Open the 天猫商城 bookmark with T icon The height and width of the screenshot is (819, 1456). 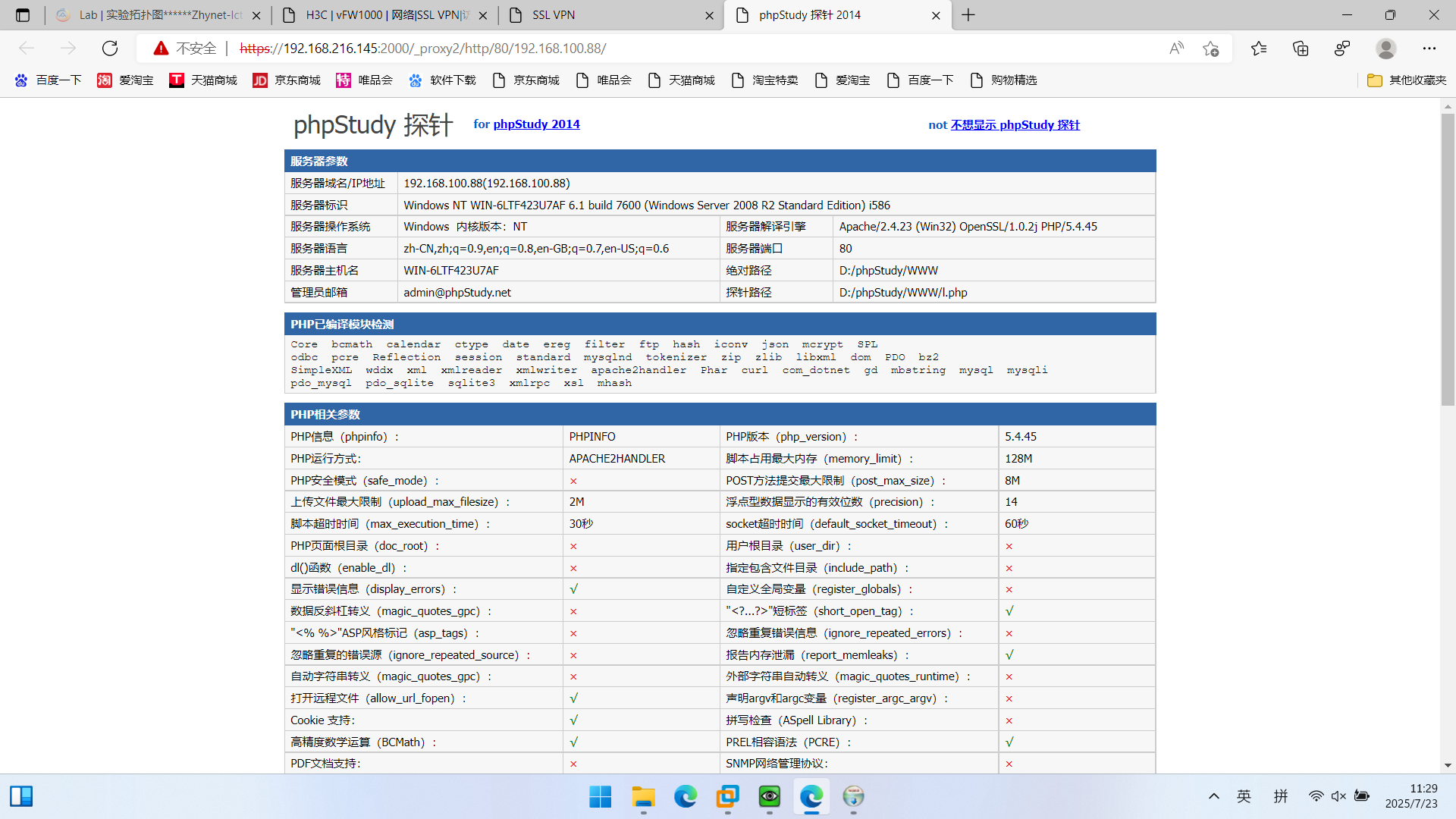pos(203,80)
